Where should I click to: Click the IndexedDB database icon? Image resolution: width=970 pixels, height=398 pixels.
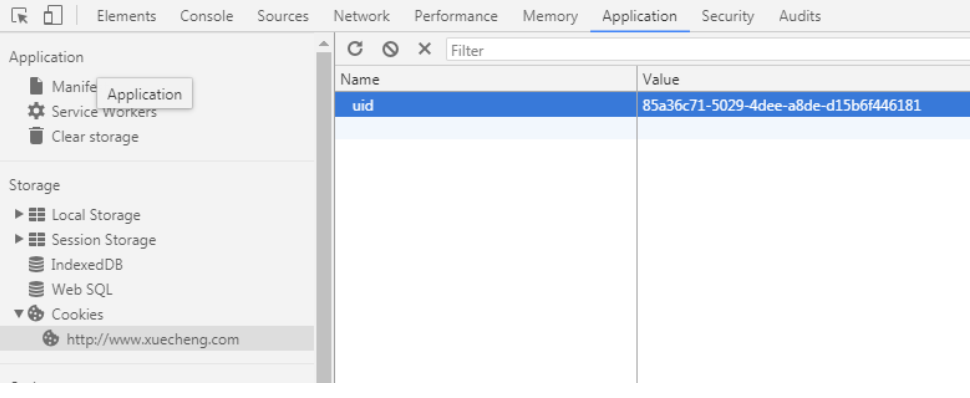pos(36,264)
